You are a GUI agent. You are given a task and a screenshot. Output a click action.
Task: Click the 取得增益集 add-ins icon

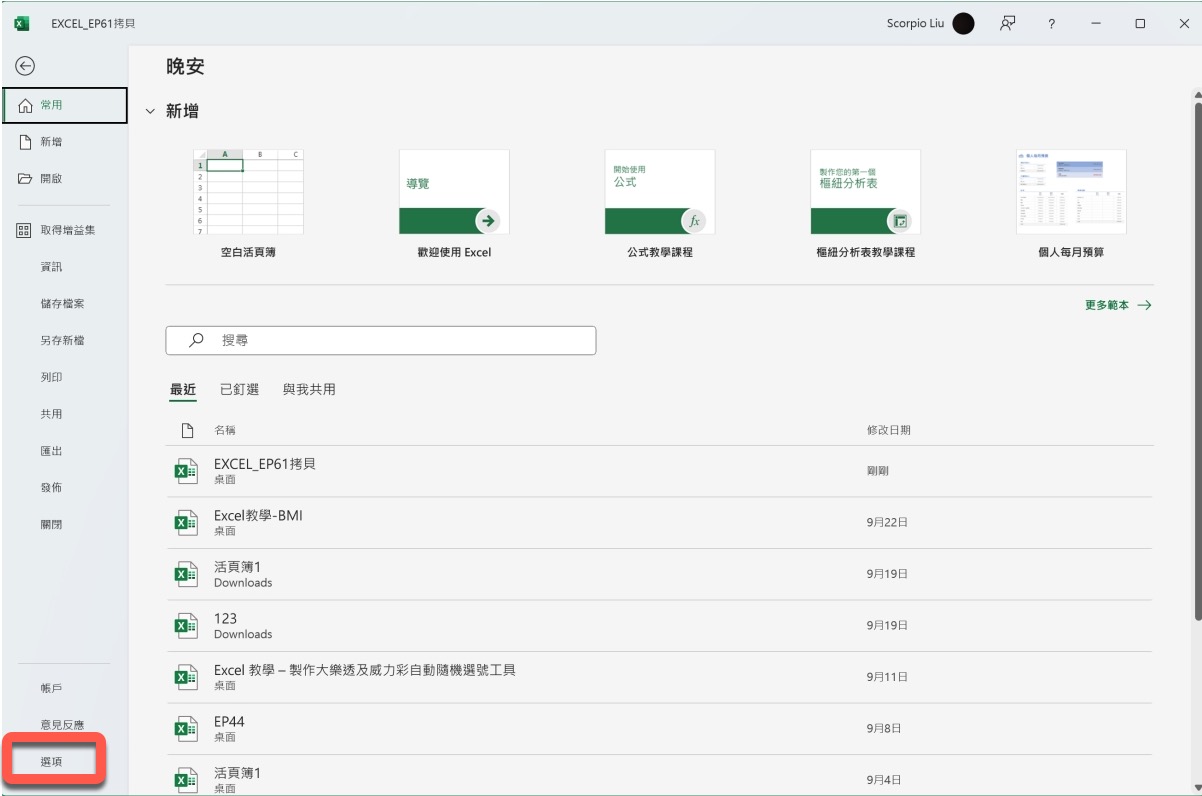(25, 230)
